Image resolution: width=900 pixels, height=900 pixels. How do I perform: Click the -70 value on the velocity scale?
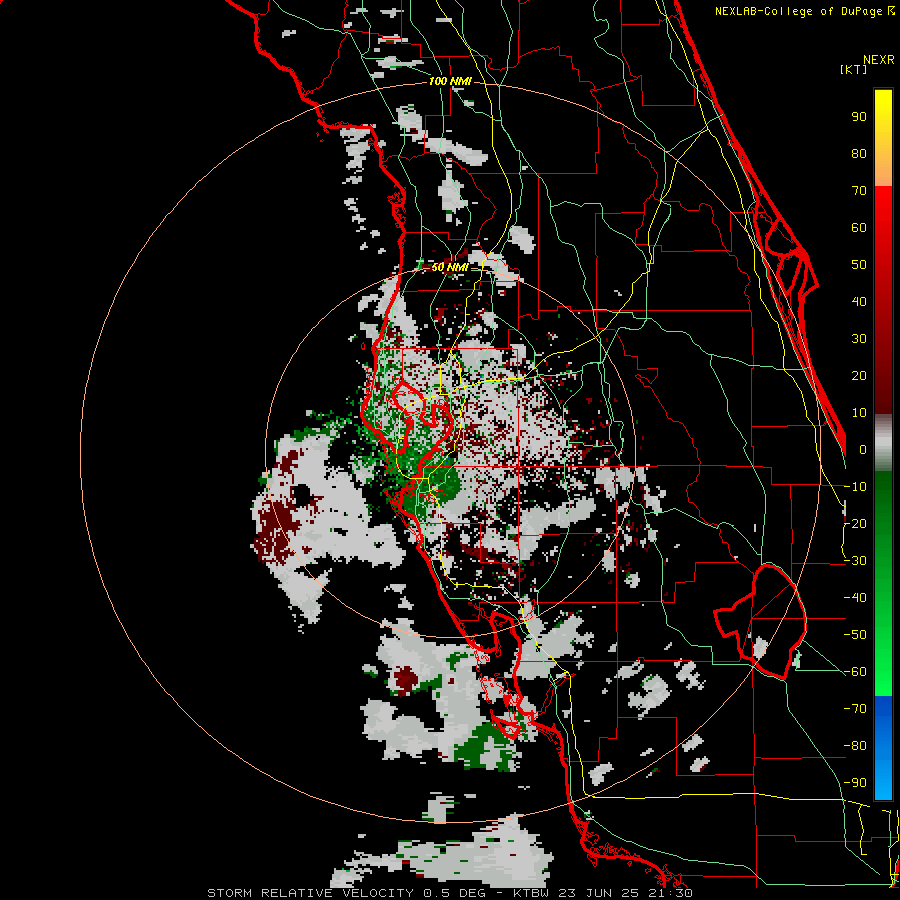(855, 709)
